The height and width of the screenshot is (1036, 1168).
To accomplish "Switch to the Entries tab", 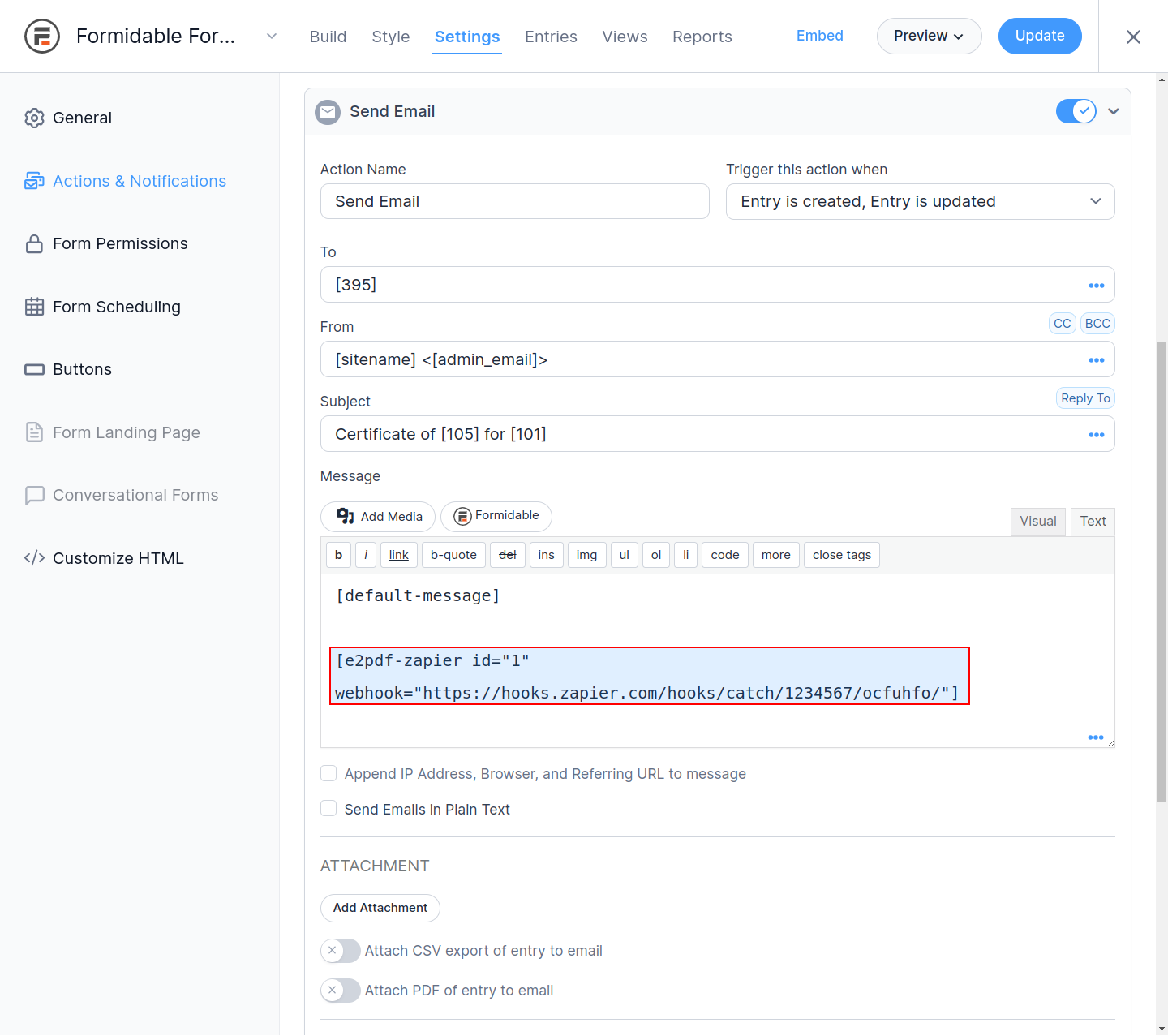I will coord(551,37).
